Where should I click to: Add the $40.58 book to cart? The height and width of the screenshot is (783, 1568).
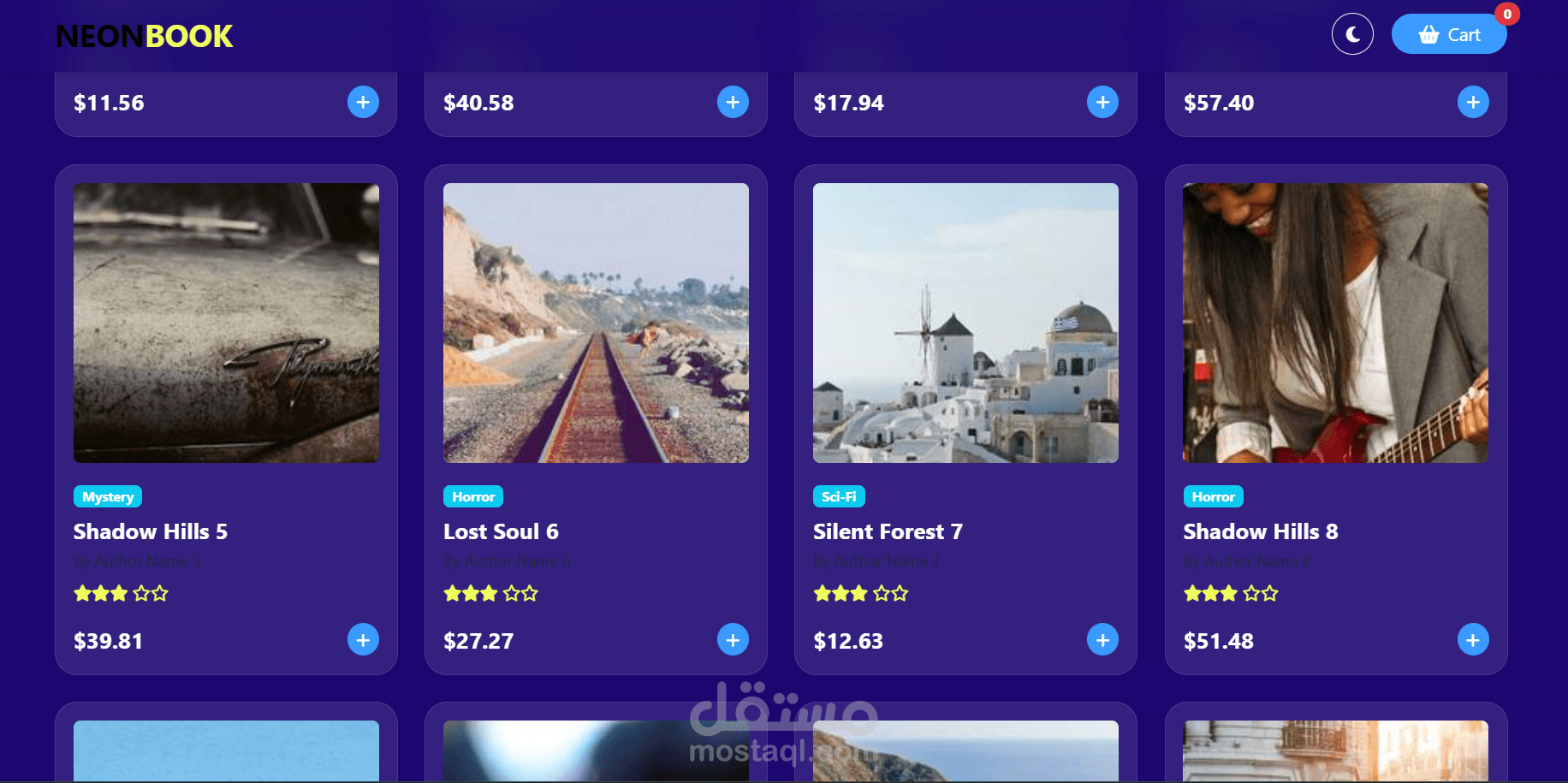(x=733, y=102)
